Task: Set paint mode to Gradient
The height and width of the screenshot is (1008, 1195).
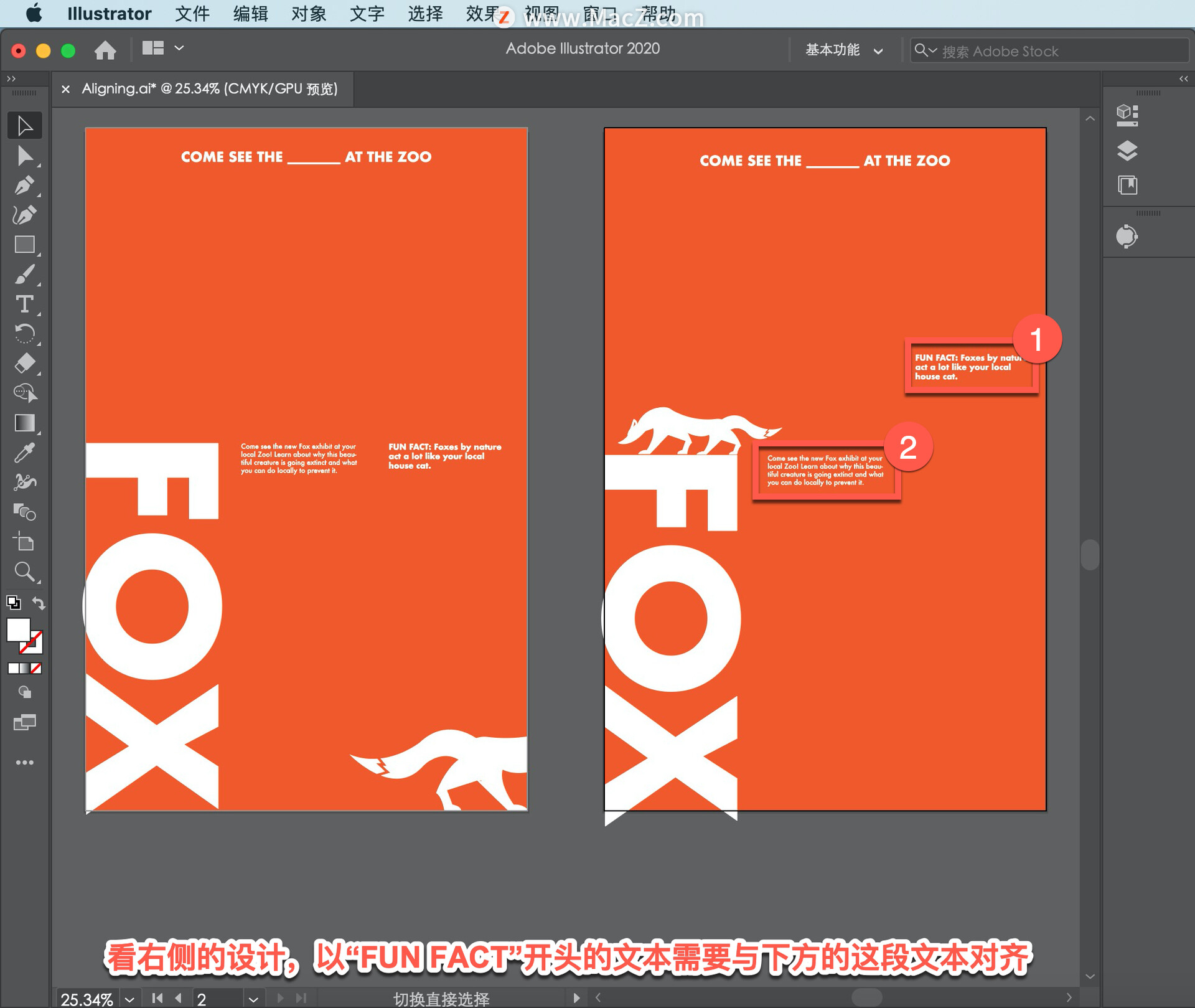Action: [25, 669]
